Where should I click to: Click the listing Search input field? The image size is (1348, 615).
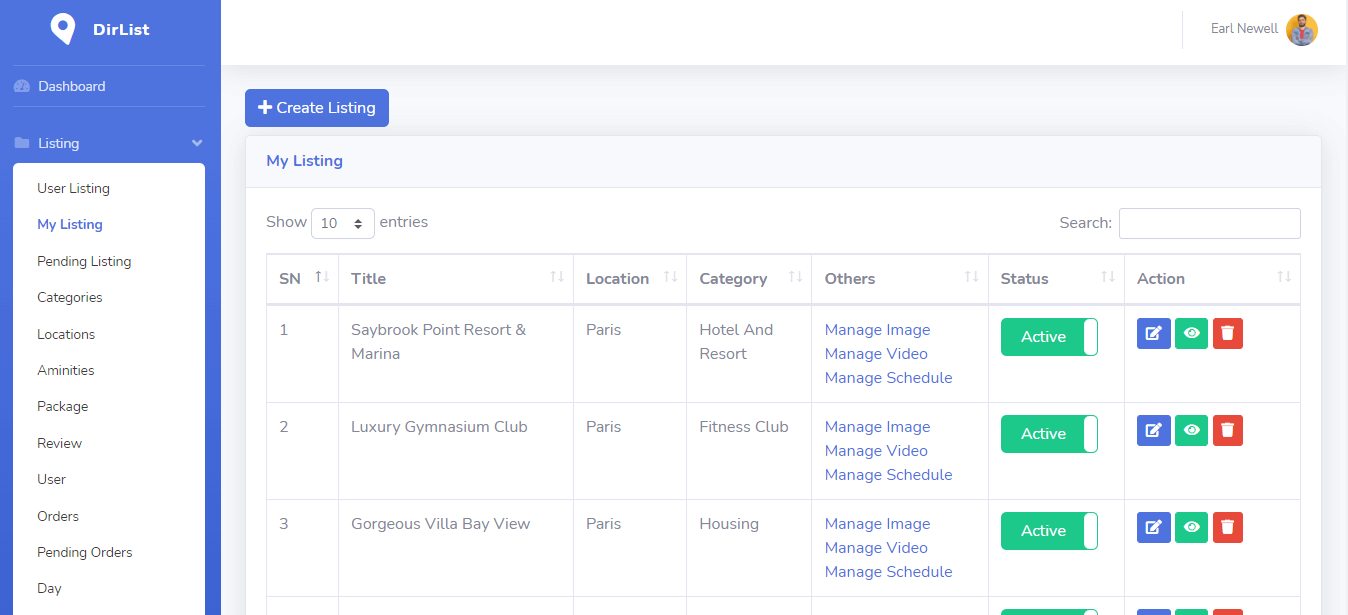[1209, 223]
